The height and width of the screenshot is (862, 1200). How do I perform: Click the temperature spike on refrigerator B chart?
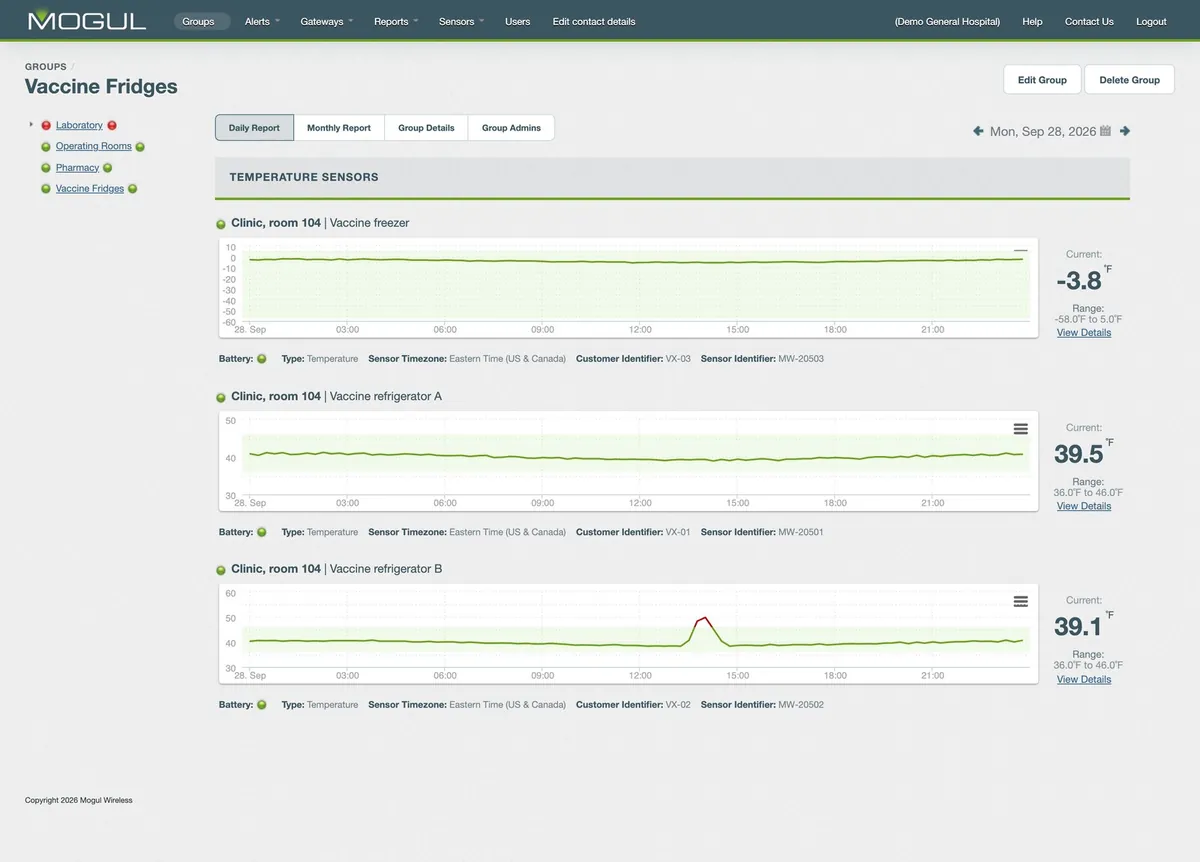coord(704,620)
